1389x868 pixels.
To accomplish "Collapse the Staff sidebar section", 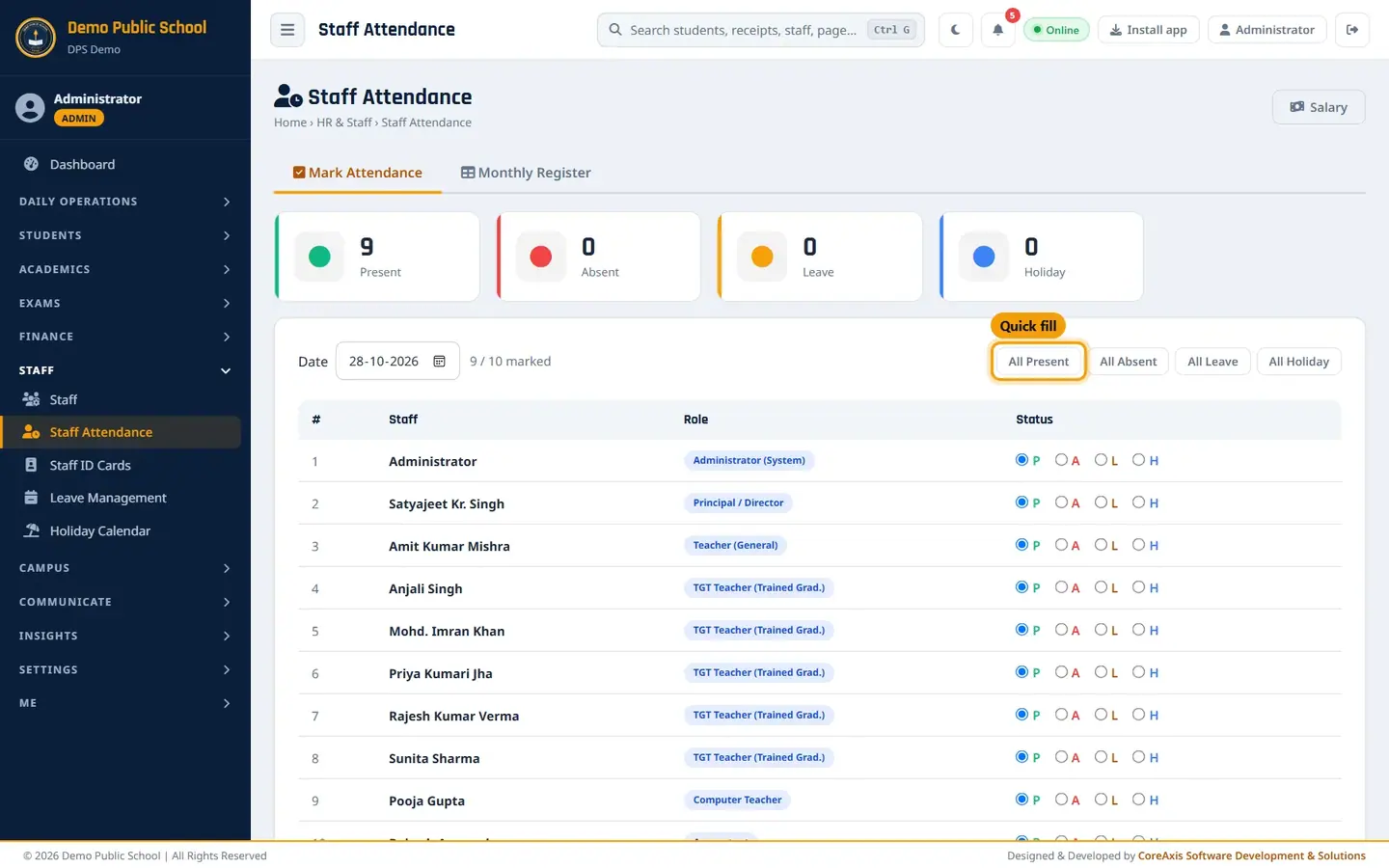I will (x=125, y=370).
